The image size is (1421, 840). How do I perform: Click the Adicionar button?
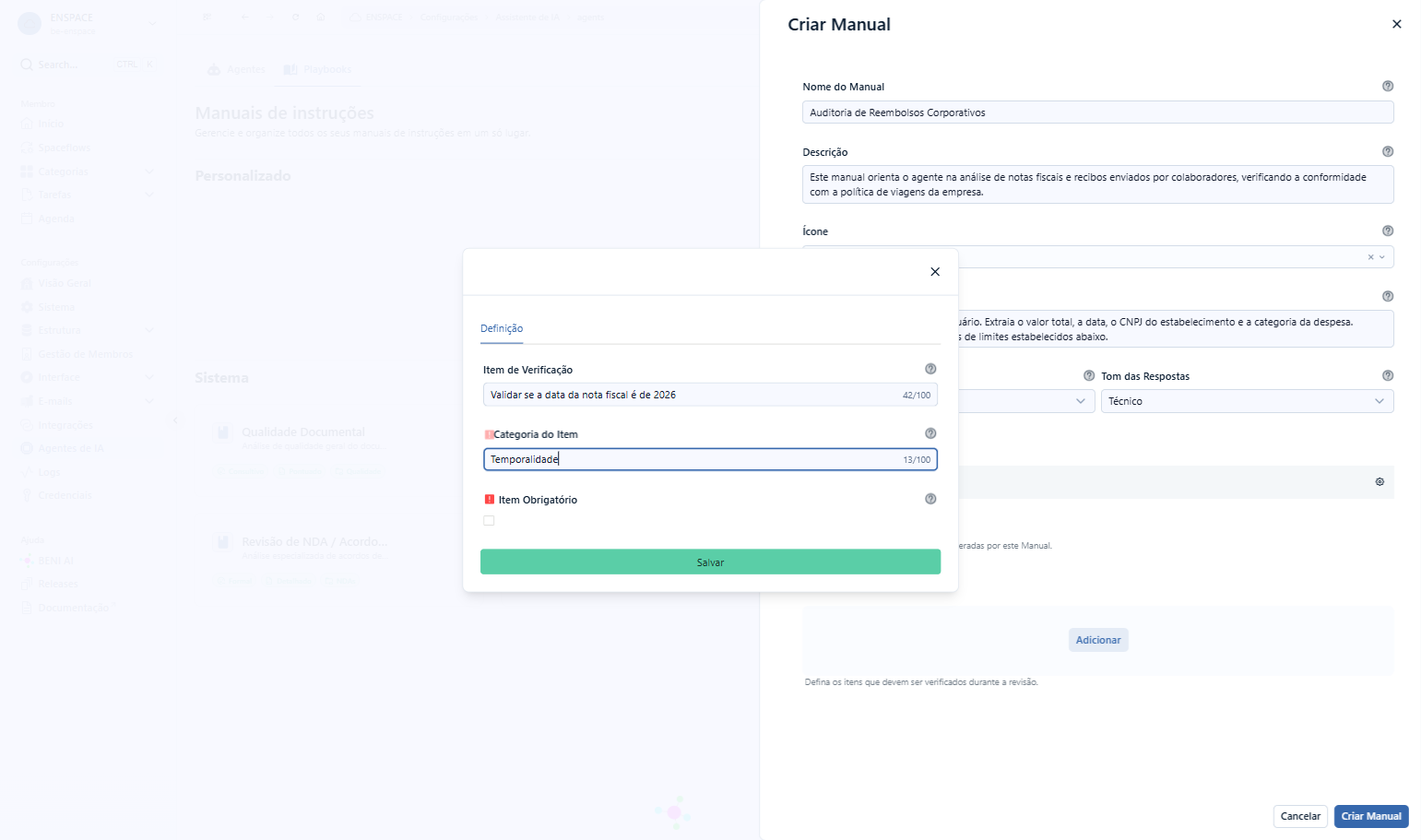click(1098, 640)
